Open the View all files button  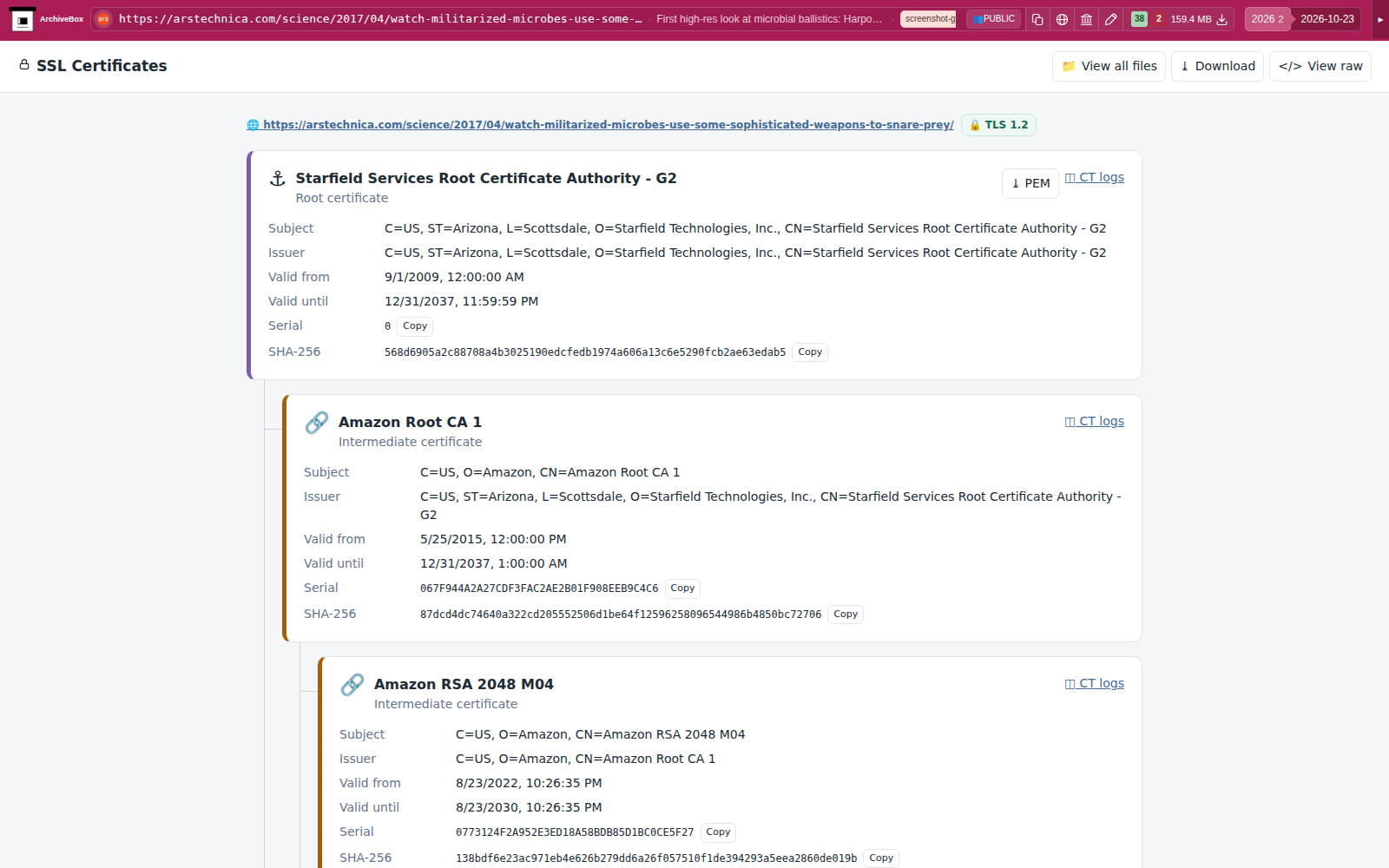[1109, 66]
